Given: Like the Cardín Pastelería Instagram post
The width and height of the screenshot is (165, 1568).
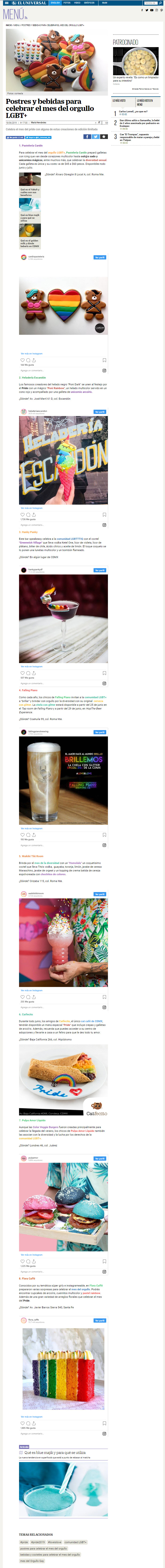Looking at the screenshot, I should coord(23,360).
